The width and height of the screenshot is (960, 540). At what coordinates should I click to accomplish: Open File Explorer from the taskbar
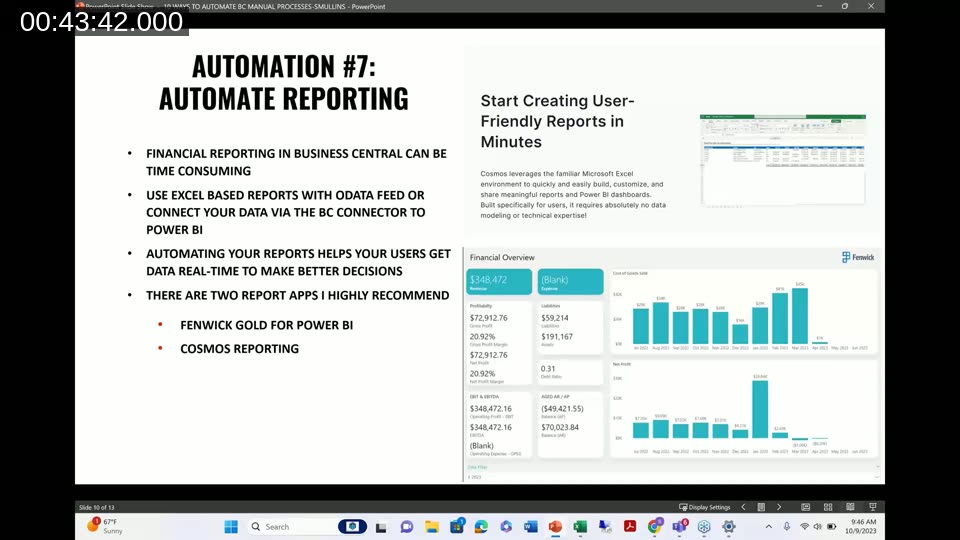point(432,527)
